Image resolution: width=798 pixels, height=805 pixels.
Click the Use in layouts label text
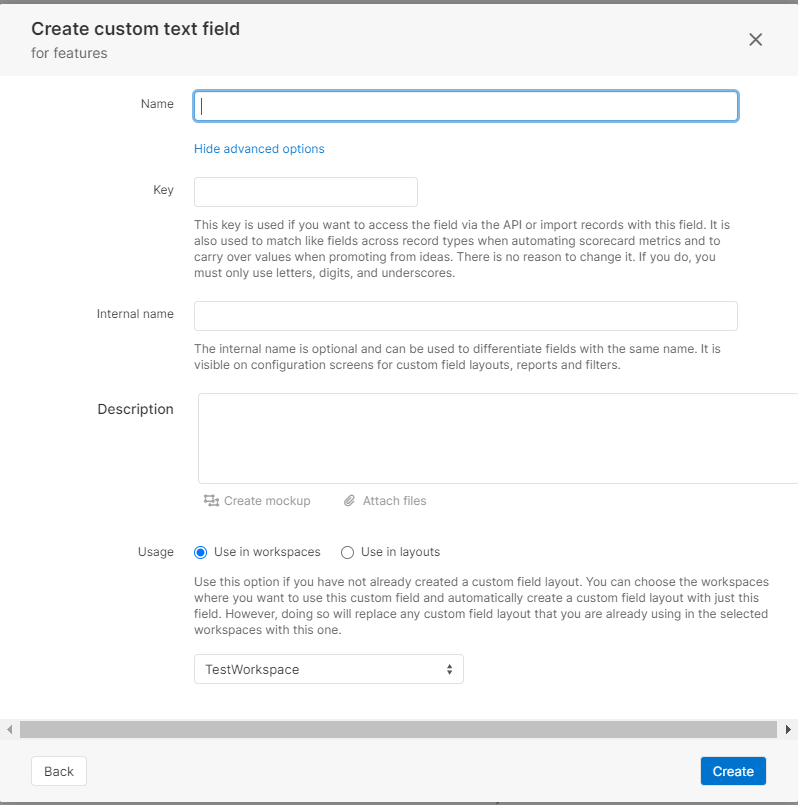(x=400, y=552)
